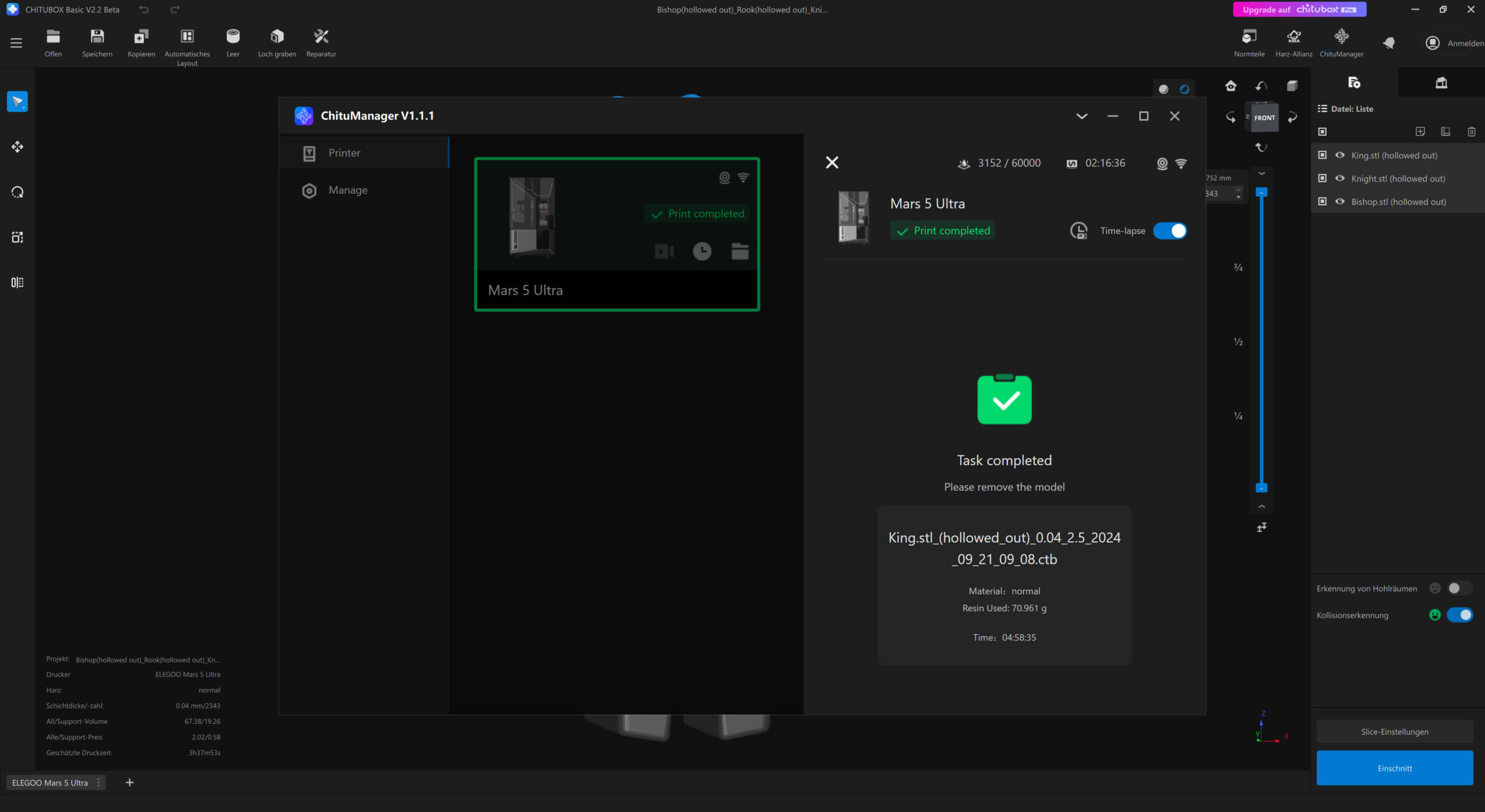The image size is (1485, 812).
Task: Click the Speichern save icon
Action: click(x=97, y=43)
